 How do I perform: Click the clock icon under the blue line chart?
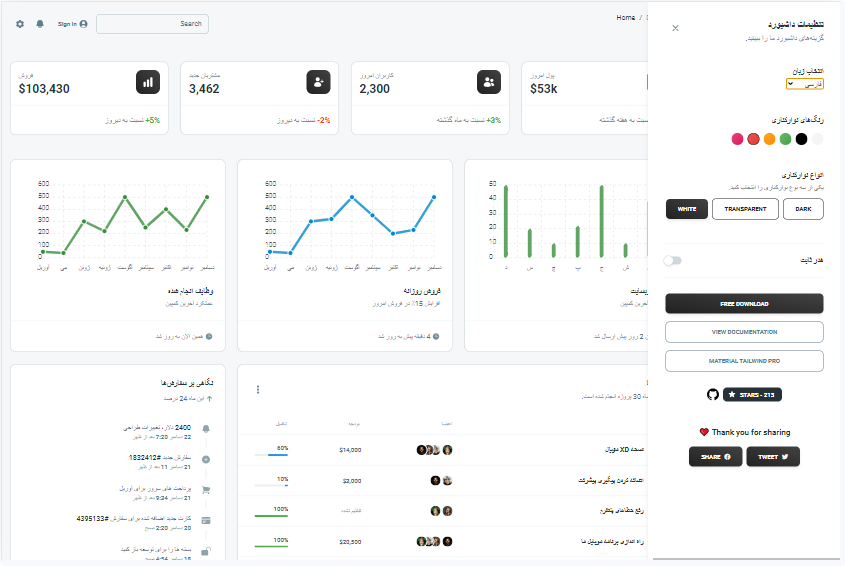pyautogui.click(x=436, y=336)
